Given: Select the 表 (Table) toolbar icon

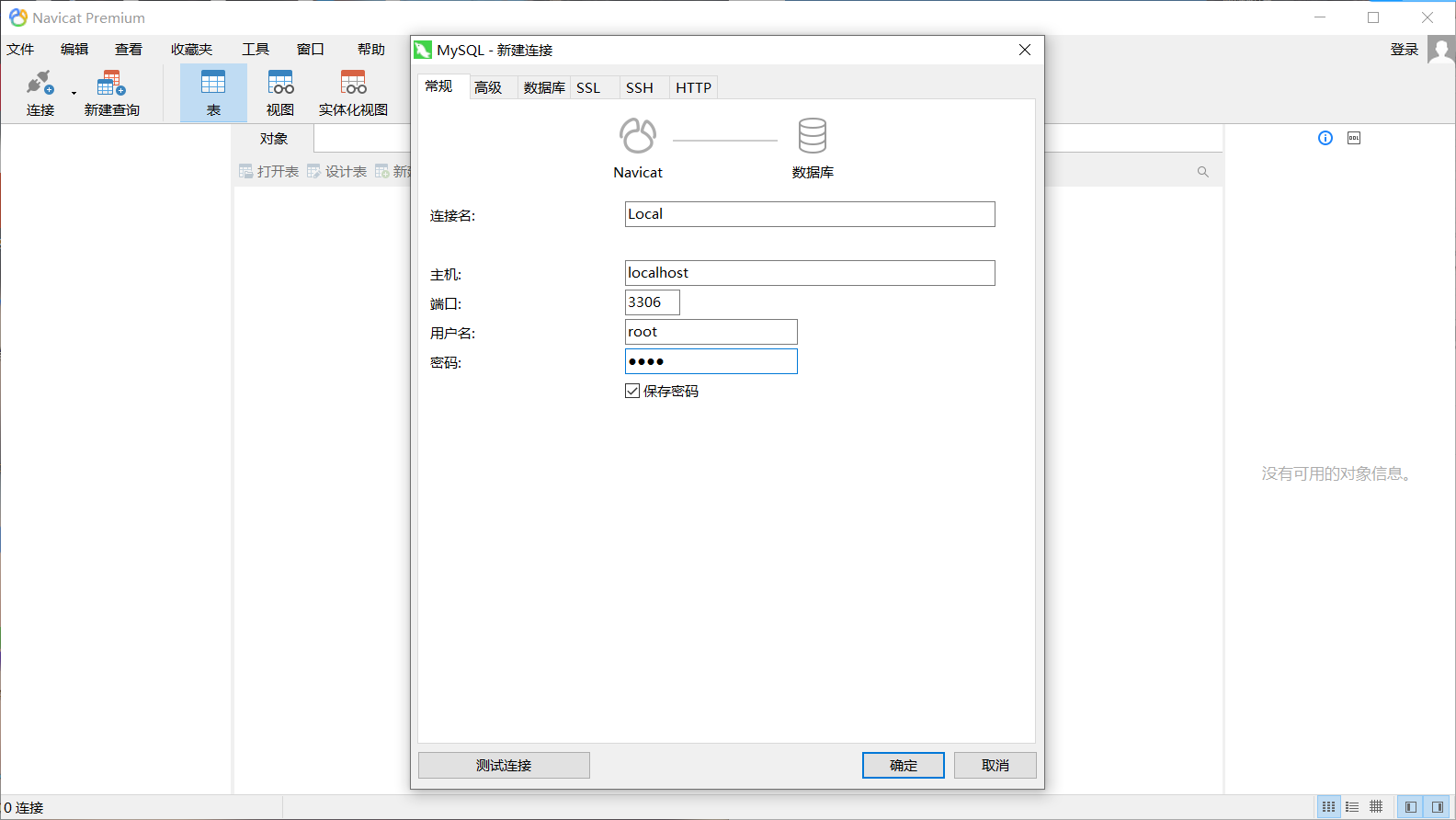Looking at the screenshot, I should (x=213, y=93).
